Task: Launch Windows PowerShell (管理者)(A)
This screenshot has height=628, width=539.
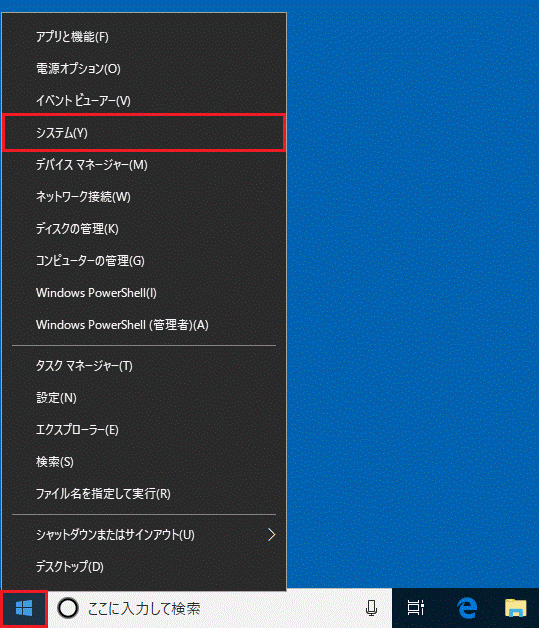Action: pyautogui.click(x=144, y=325)
